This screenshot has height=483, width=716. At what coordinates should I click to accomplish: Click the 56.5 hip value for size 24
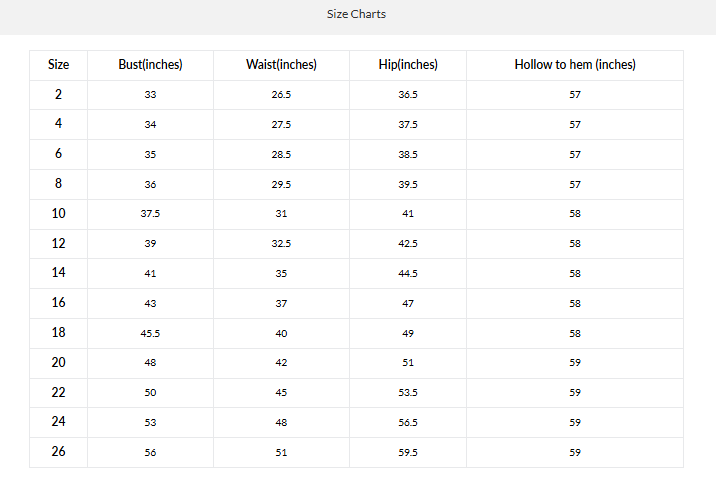point(408,422)
